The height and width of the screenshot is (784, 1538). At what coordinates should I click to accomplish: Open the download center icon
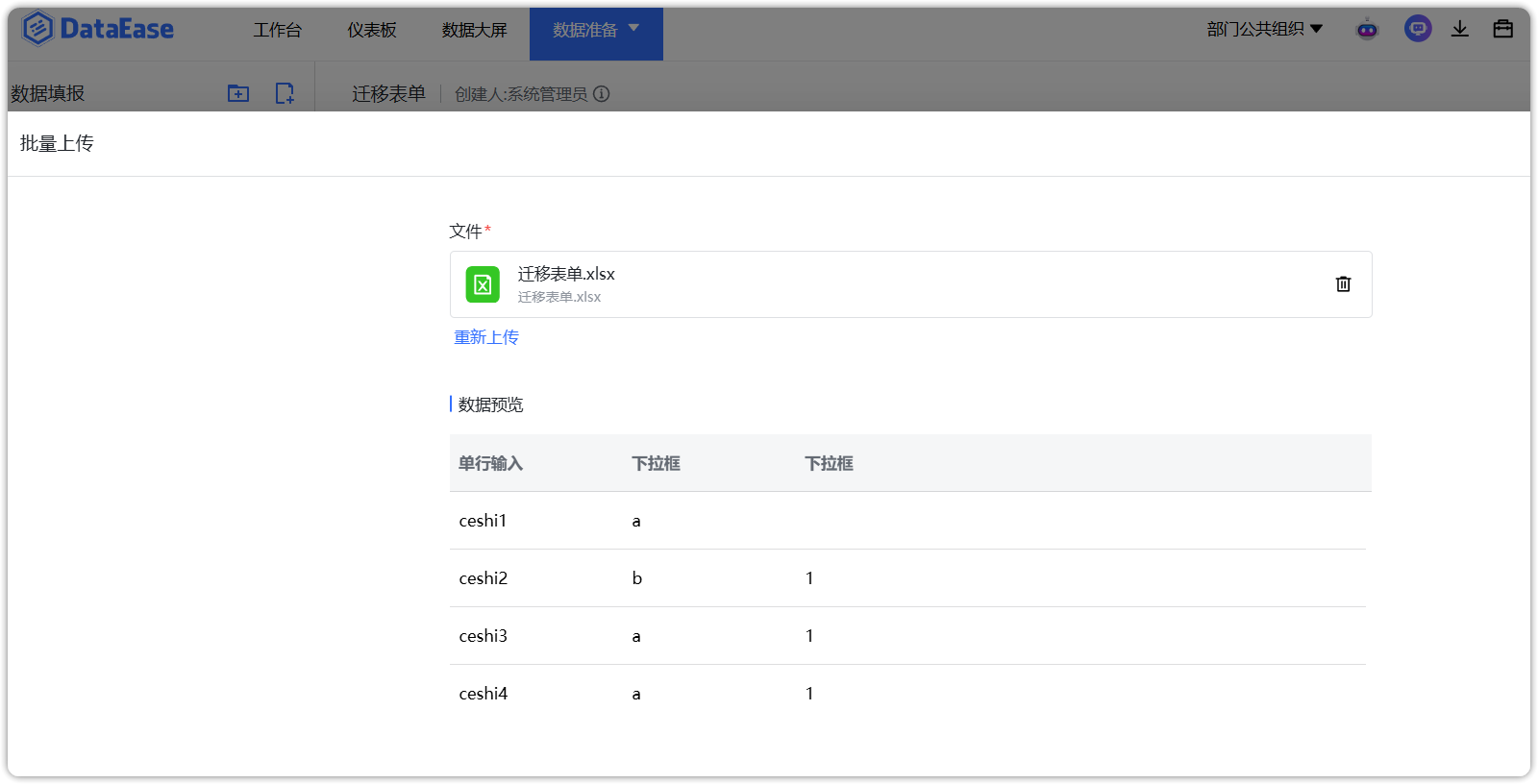click(x=1460, y=29)
